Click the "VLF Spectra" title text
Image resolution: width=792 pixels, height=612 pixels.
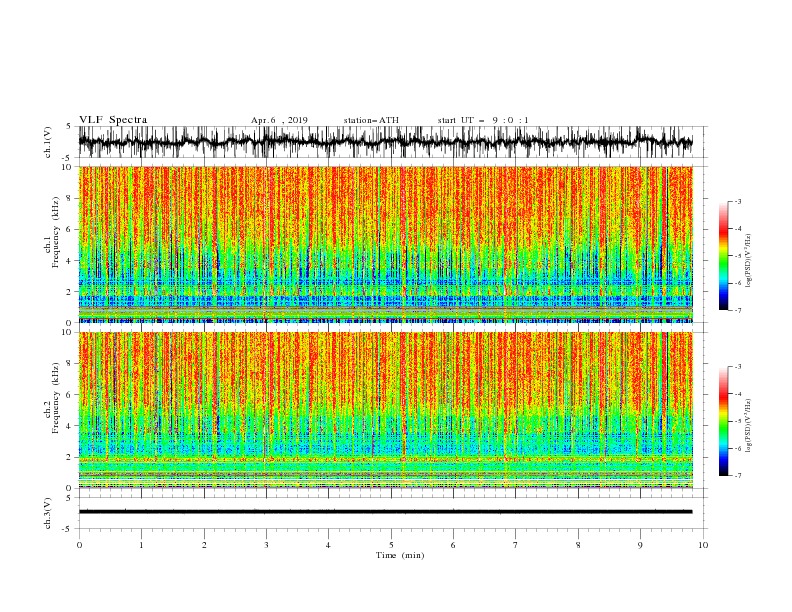click(x=113, y=120)
